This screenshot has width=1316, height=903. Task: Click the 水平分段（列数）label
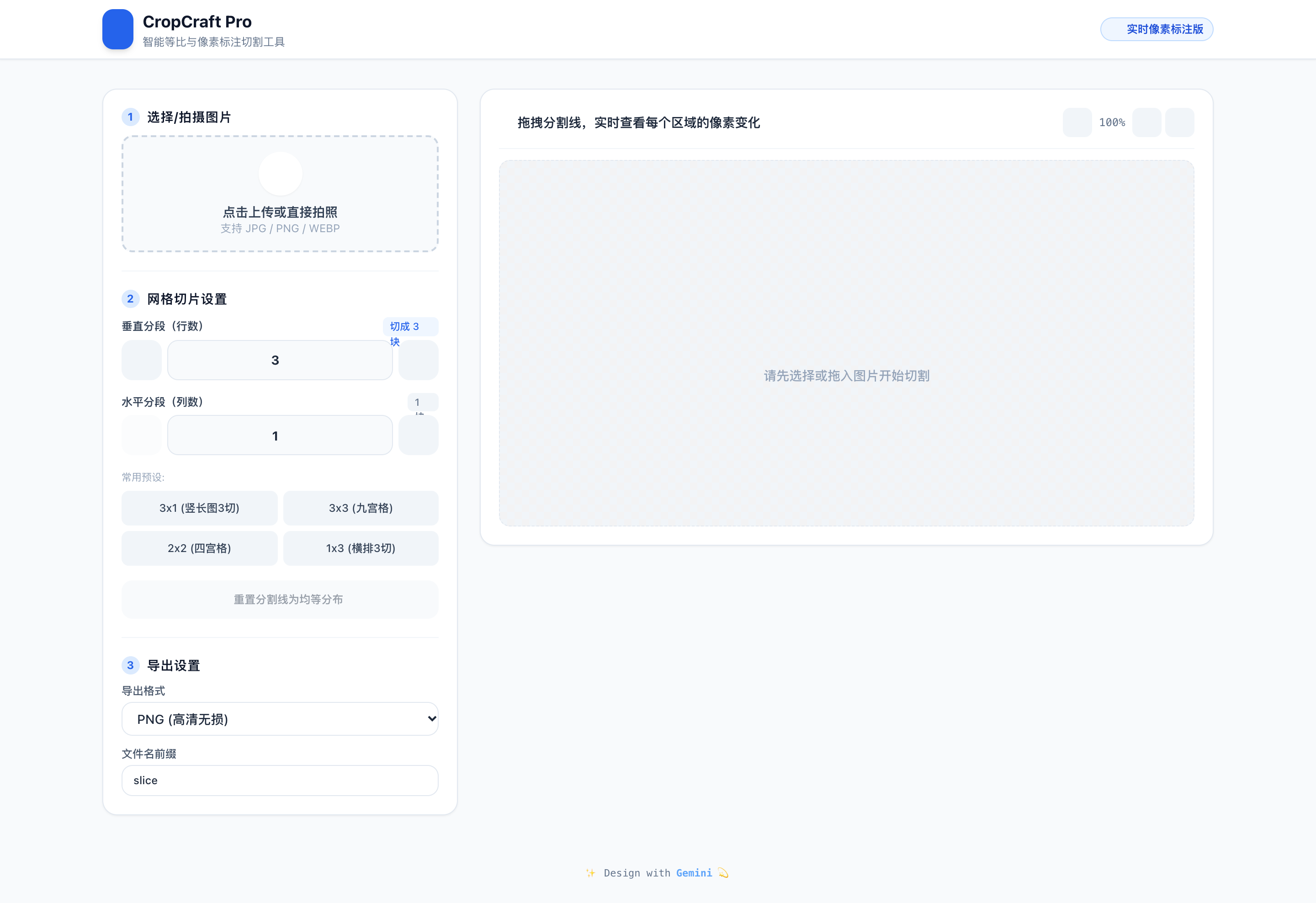pos(163,402)
